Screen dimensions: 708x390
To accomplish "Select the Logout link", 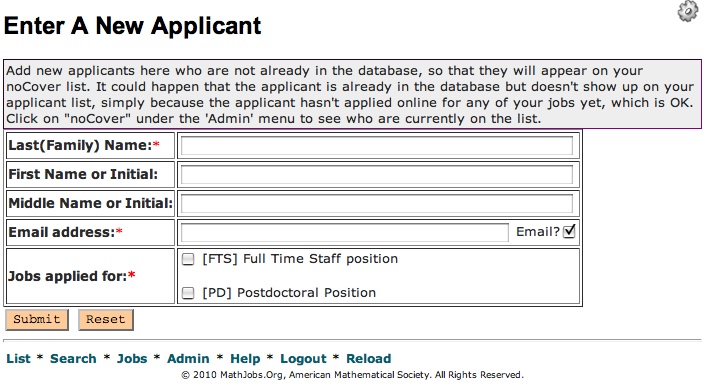I will 303,358.
